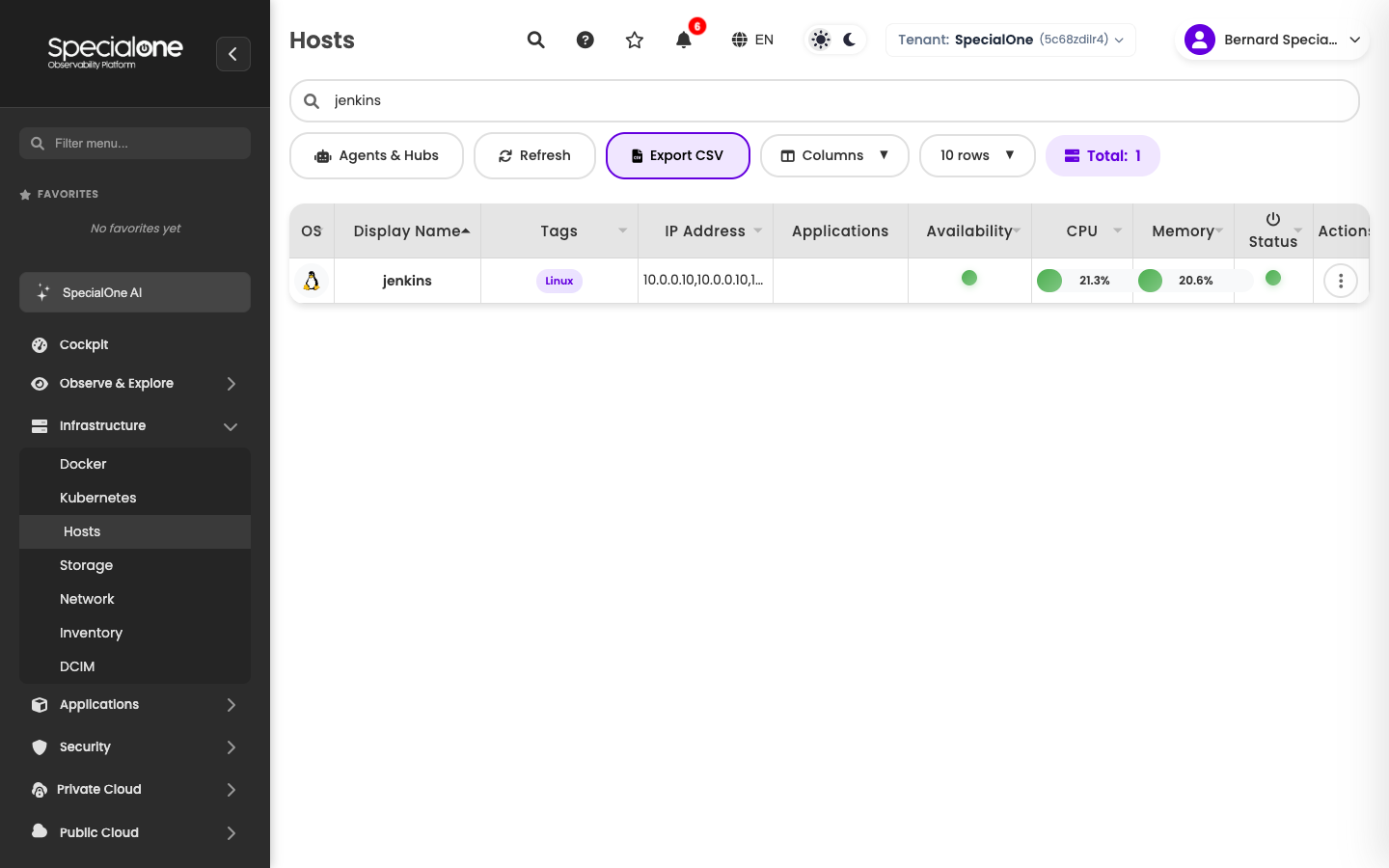Expand the Public Cloud menu
This screenshot has width=1389, height=868.
tap(135, 832)
